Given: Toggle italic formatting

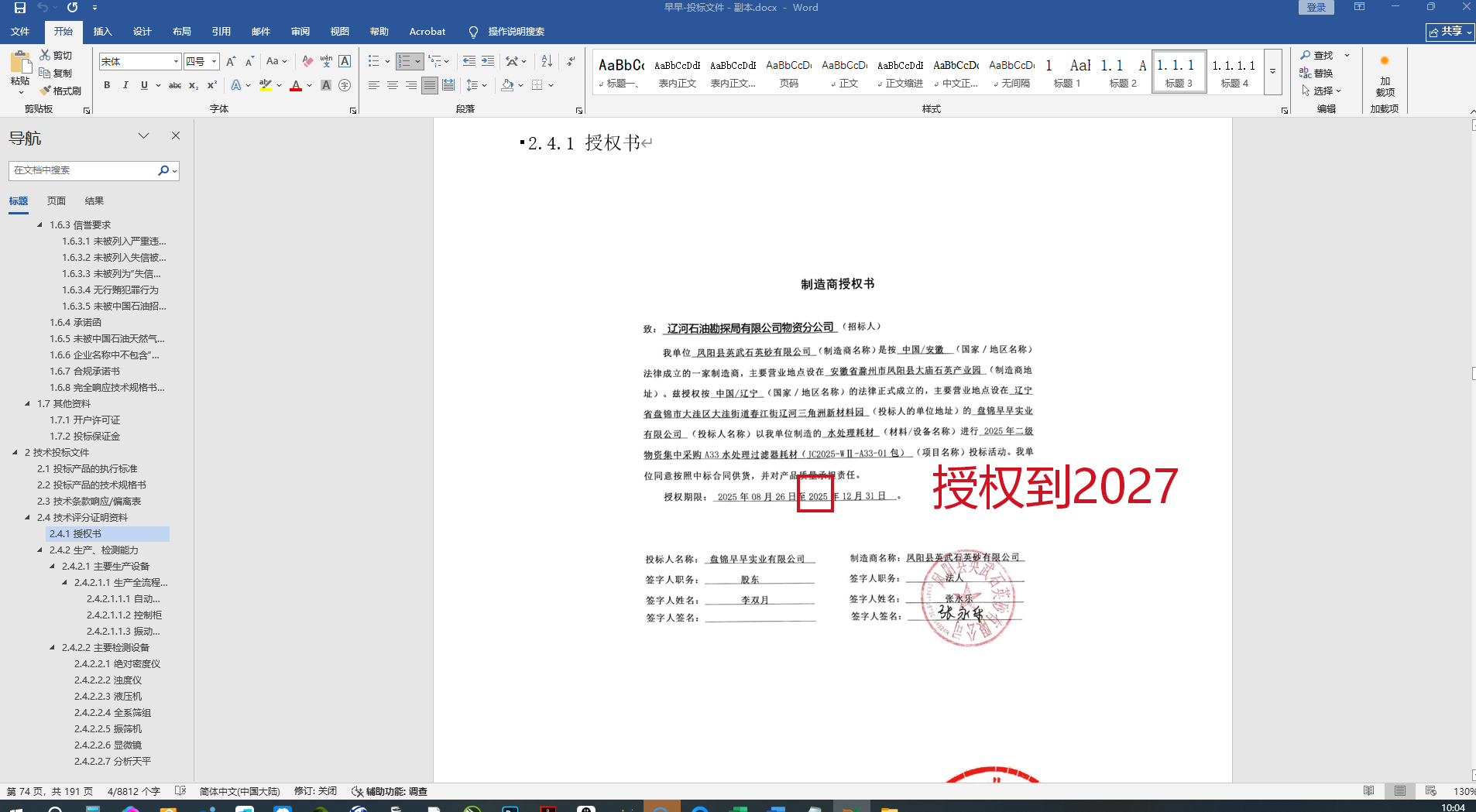Looking at the screenshot, I should pos(125,85).
